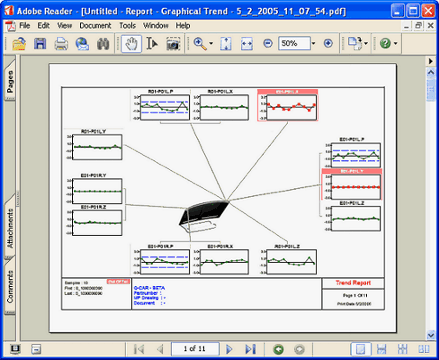
Task: Click the page number field
Action: pos(195,349)
